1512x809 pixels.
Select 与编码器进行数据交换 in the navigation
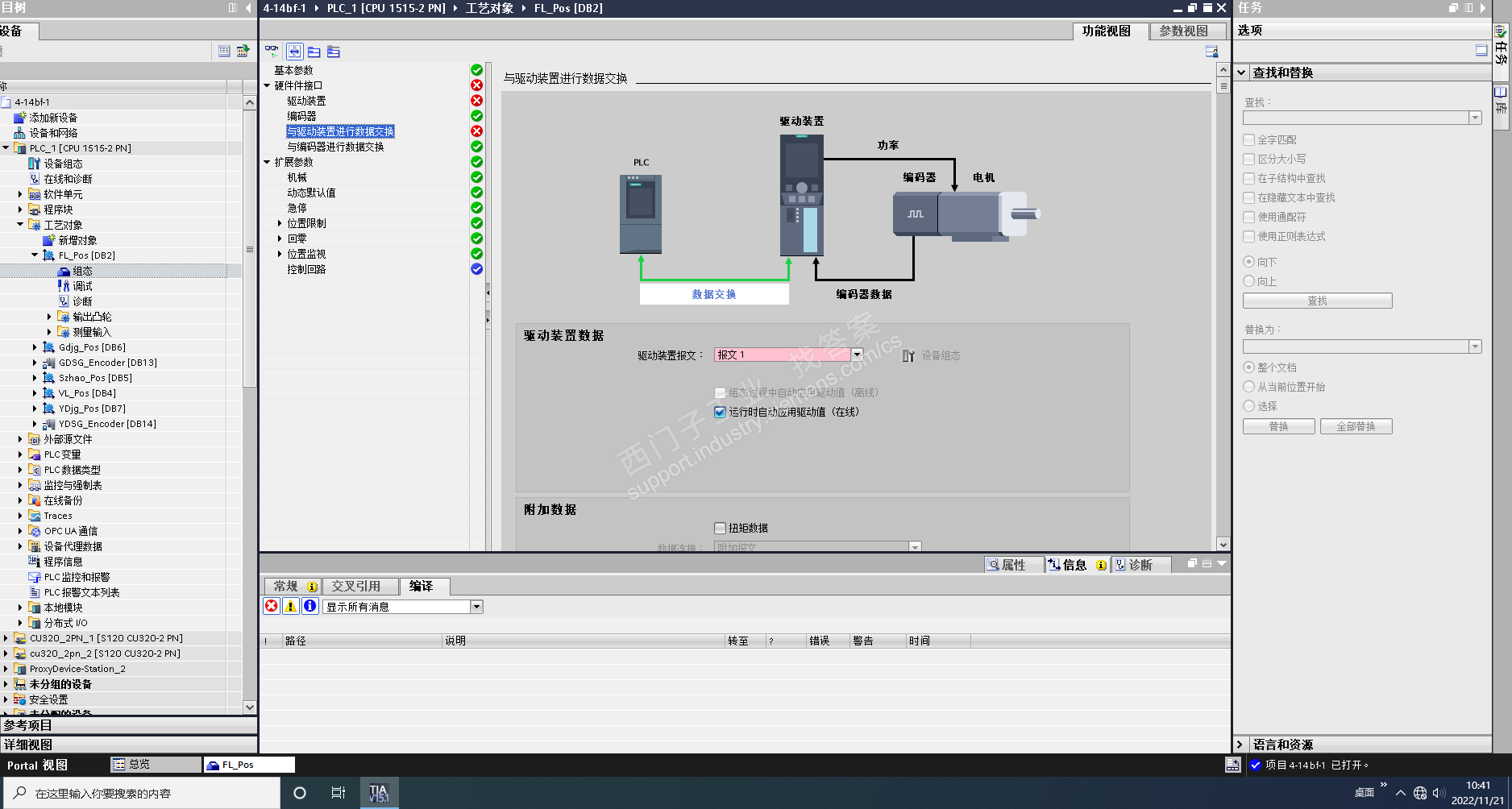click(335, 147)
